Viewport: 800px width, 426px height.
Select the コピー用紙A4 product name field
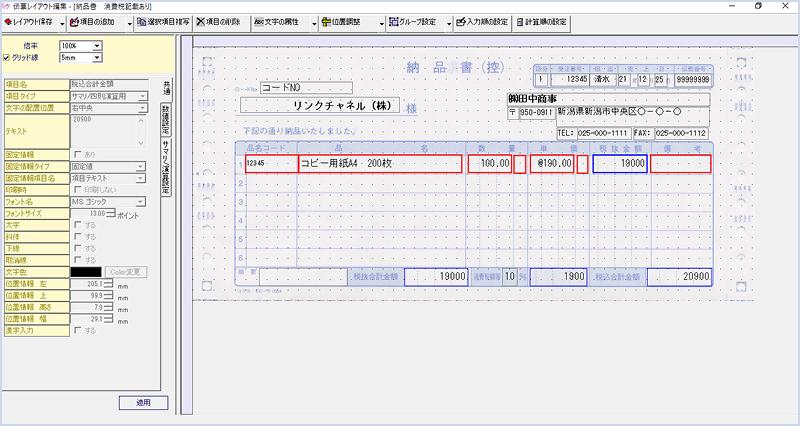(380, 163)
